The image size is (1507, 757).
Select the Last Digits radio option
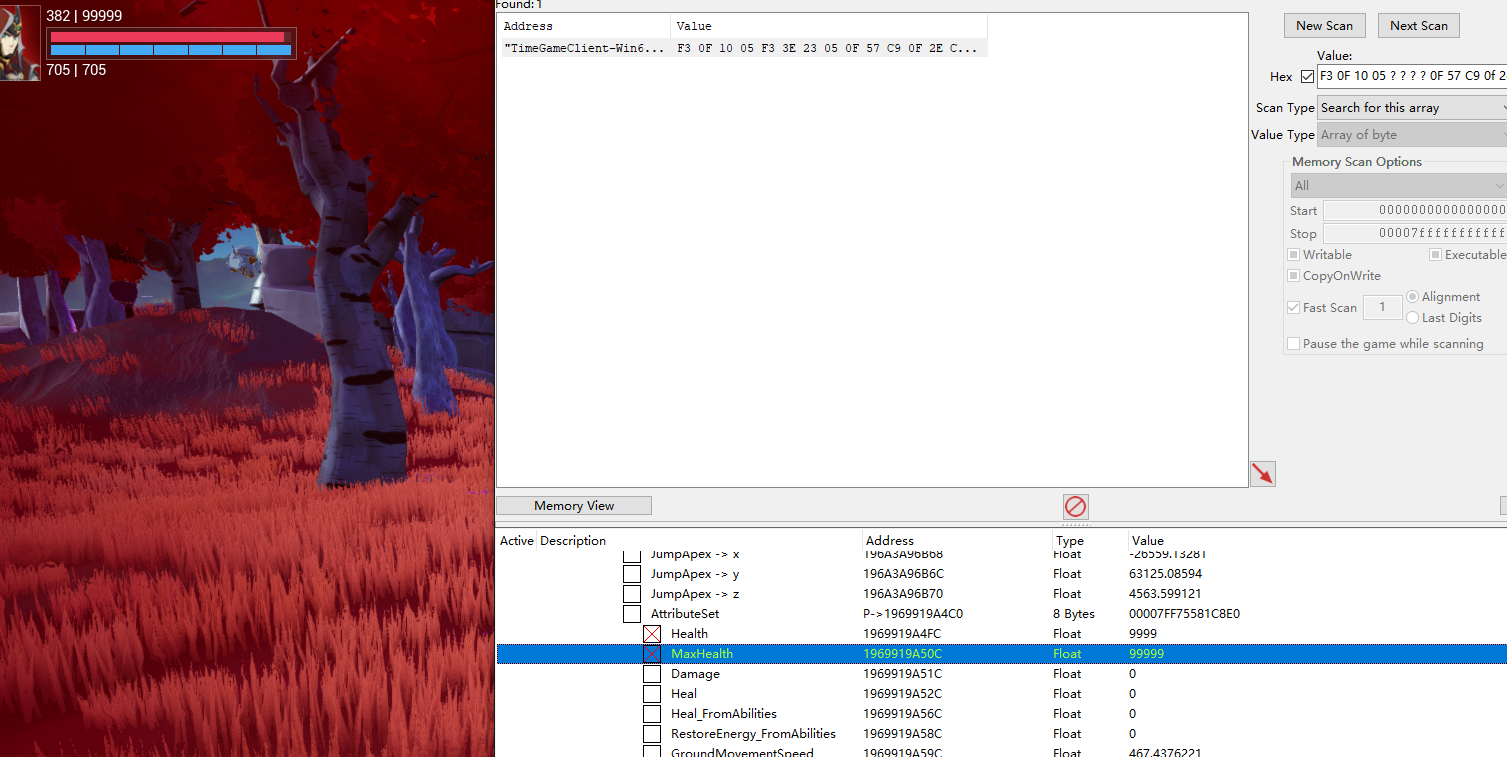(x=1412, y=318)
